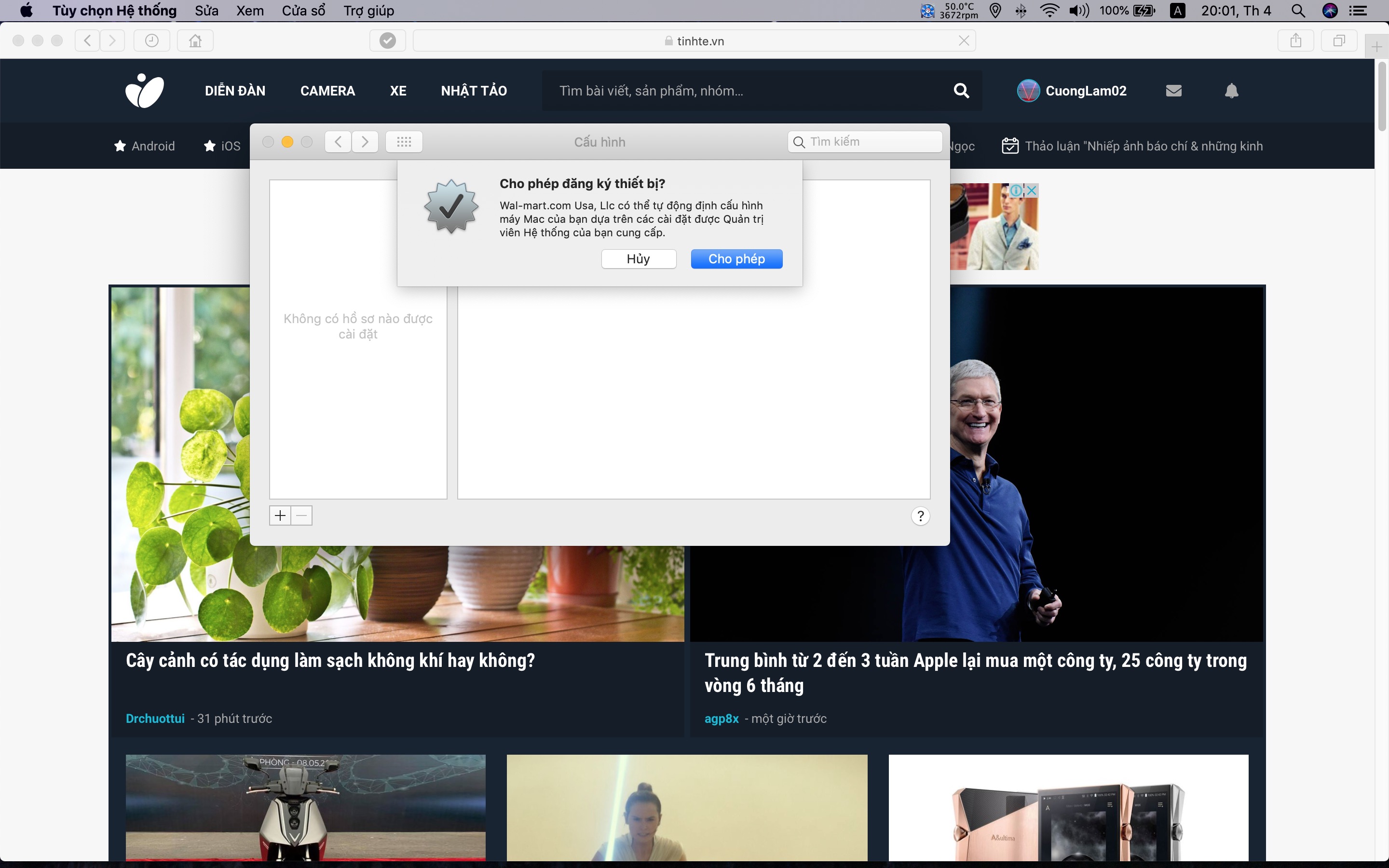Open the notifications bell icon
This screenshot has height=868, width=1389.
click(x=1231, y=91)
